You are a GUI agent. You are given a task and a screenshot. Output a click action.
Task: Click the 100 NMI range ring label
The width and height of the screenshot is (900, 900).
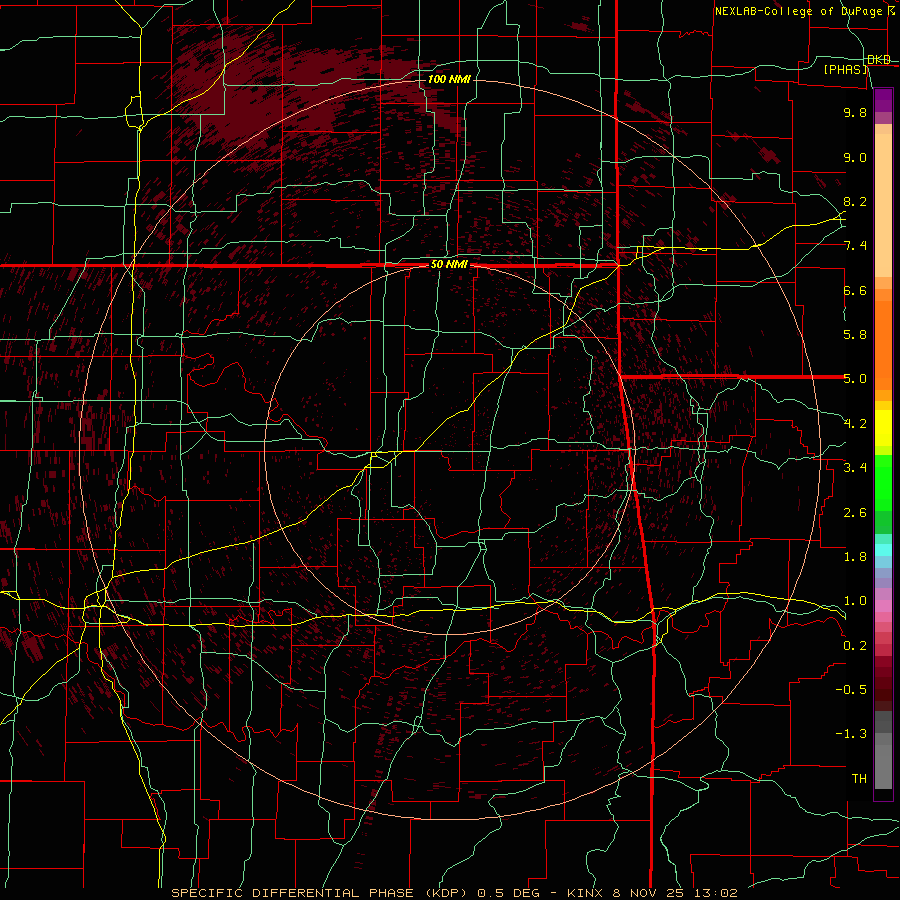pyautogui.click(x=449, y=79)
